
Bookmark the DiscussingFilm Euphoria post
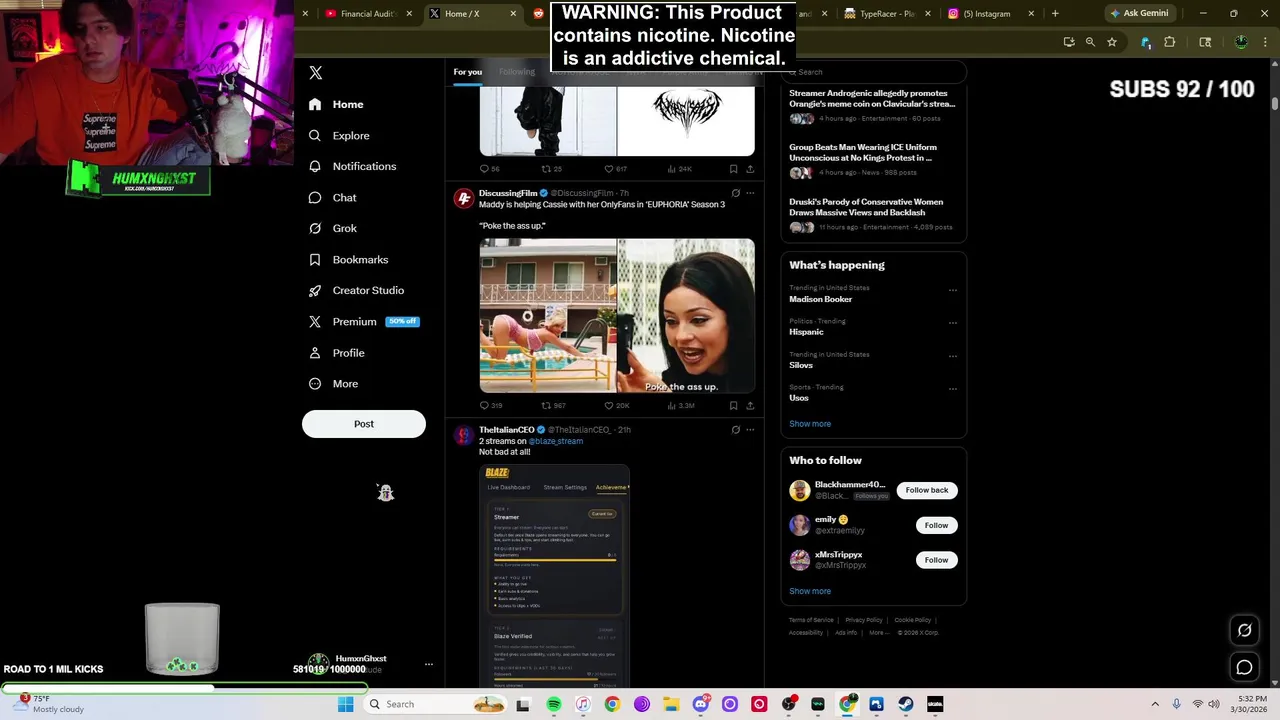tap(733, 405)
